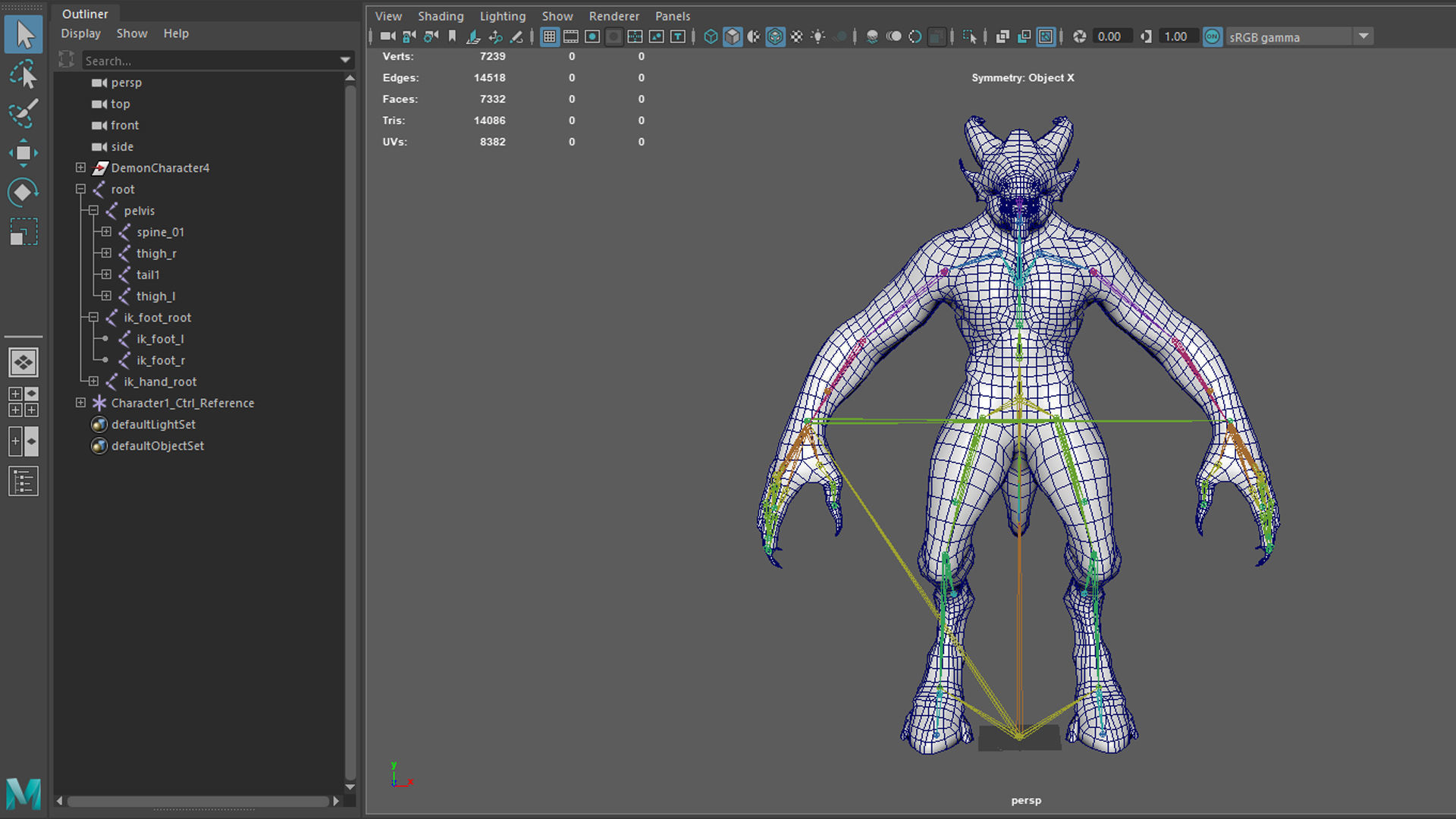Toggle the Safe Action overlay

(x=657, y=36)
